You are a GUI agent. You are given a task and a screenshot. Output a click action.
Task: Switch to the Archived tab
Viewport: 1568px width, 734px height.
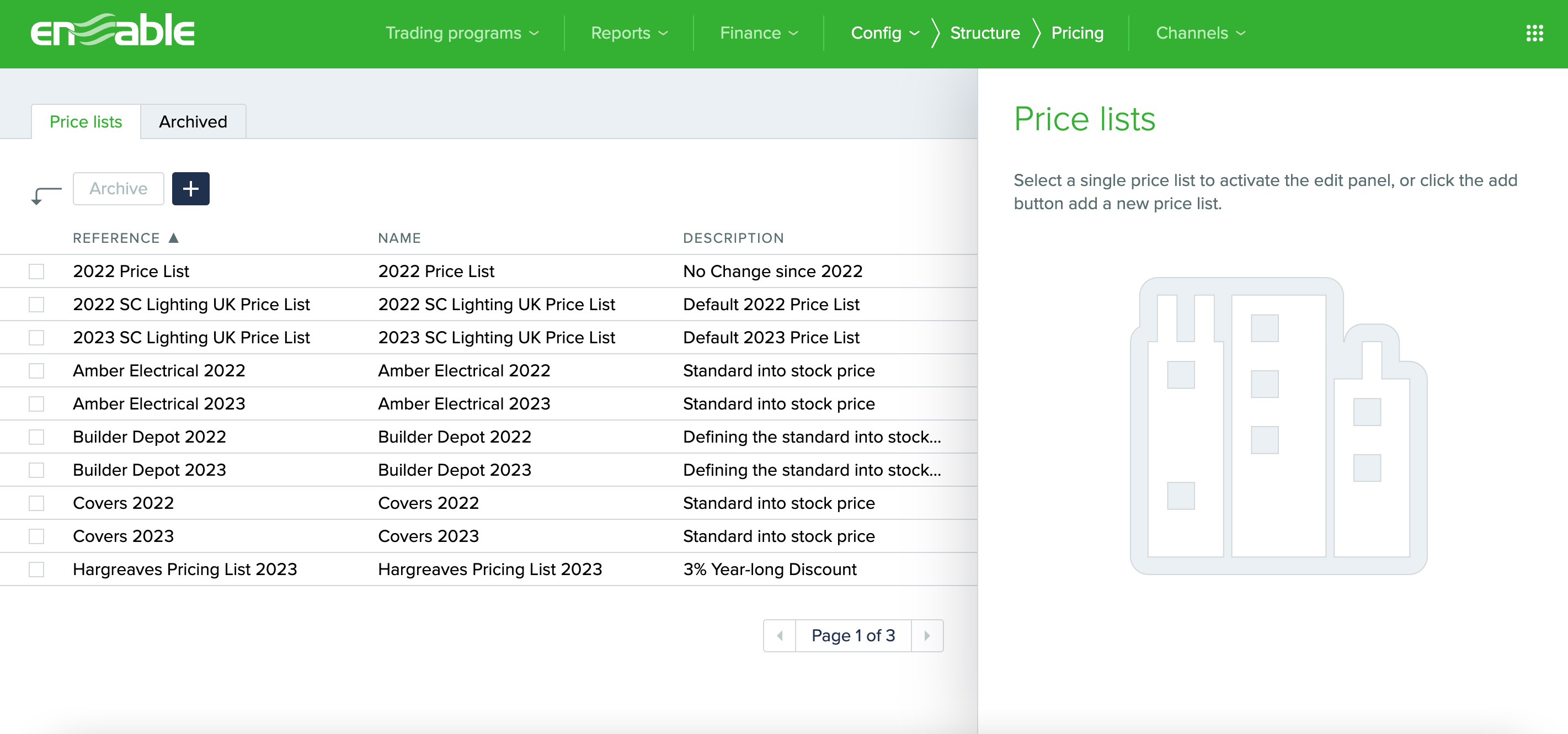(x=193, y=122)
